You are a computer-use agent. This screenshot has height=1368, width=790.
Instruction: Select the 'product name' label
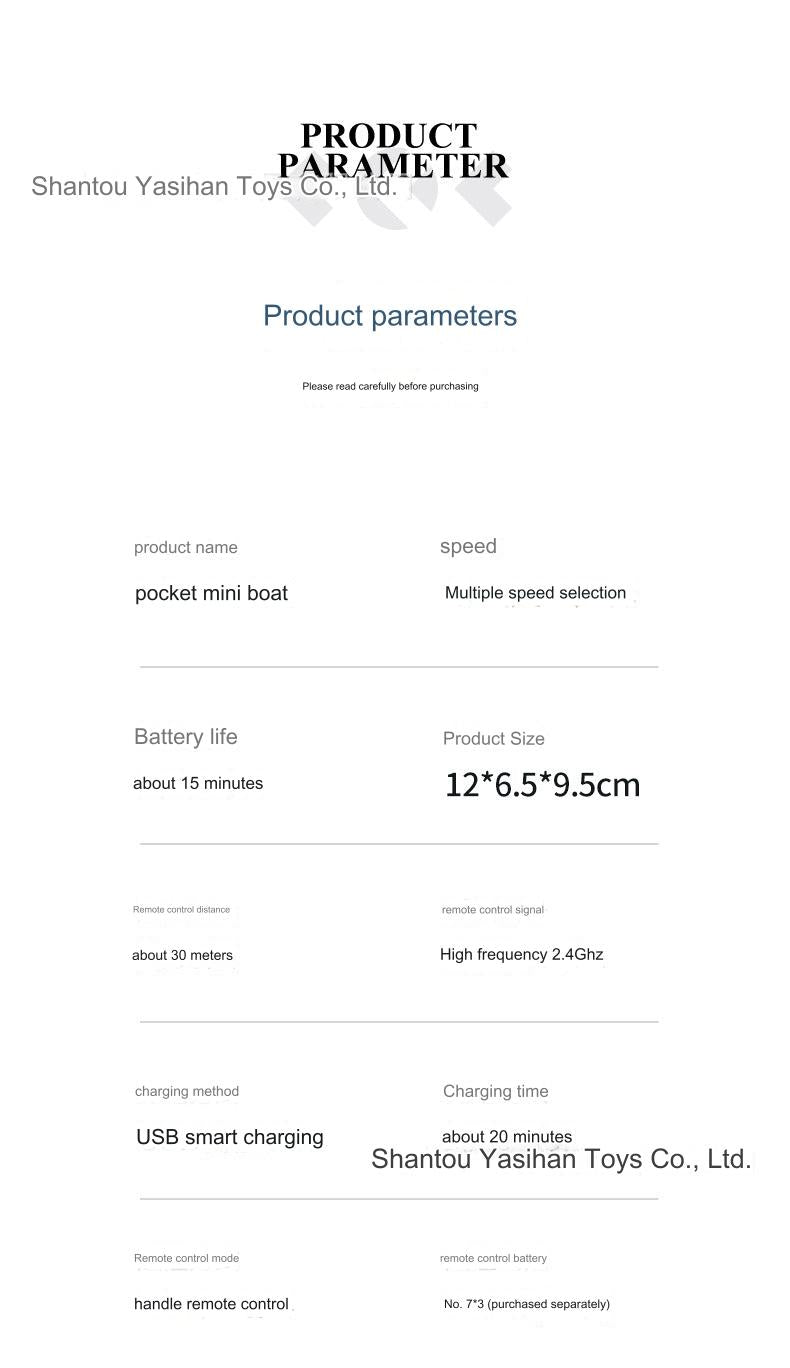[x=186, y=547]
